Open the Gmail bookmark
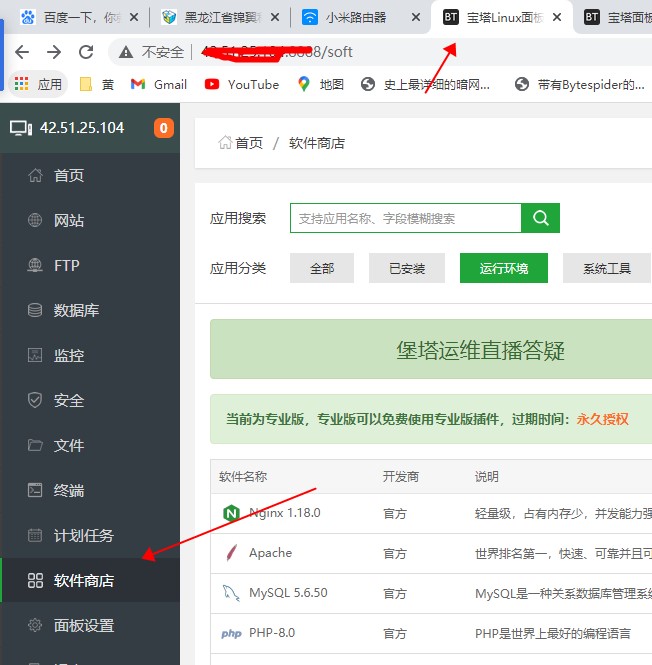This screenshot has width=652, height=665. [159, 84]
